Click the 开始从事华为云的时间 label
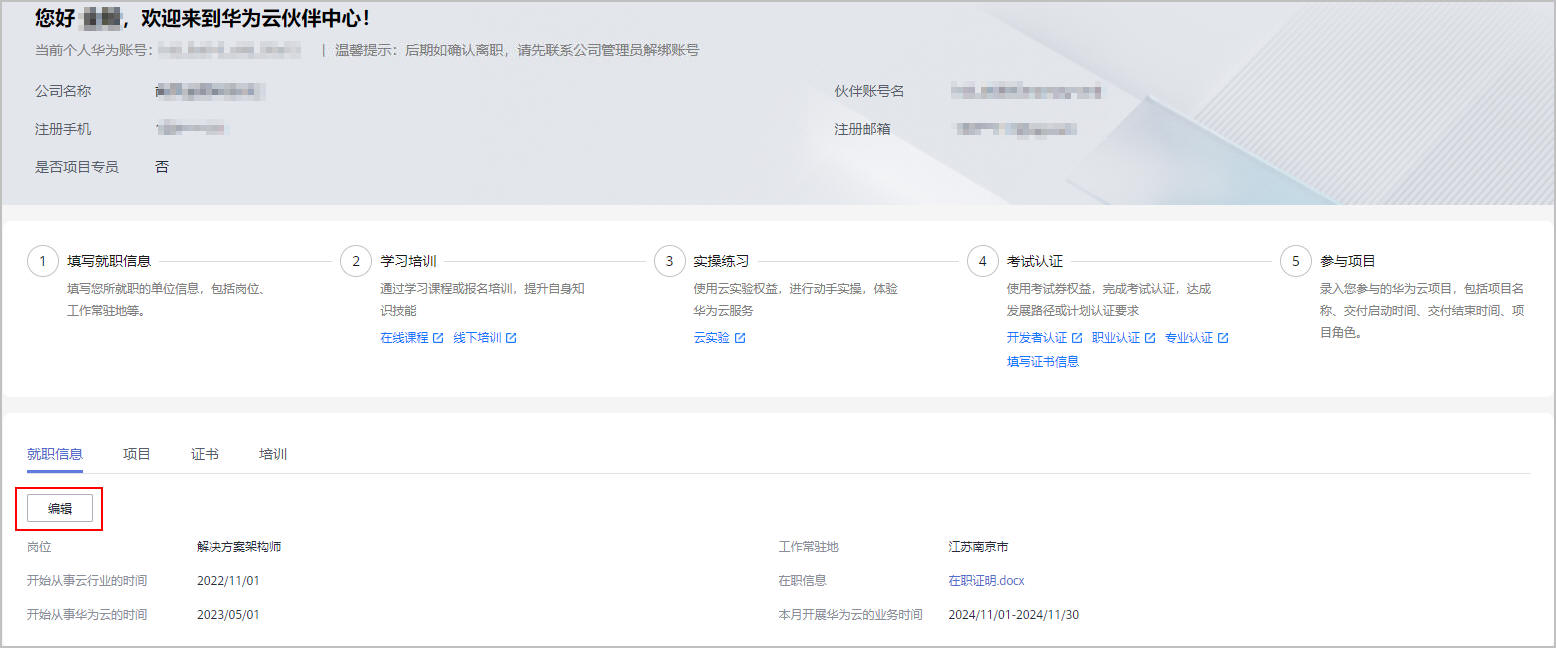 tap(87, 615)
